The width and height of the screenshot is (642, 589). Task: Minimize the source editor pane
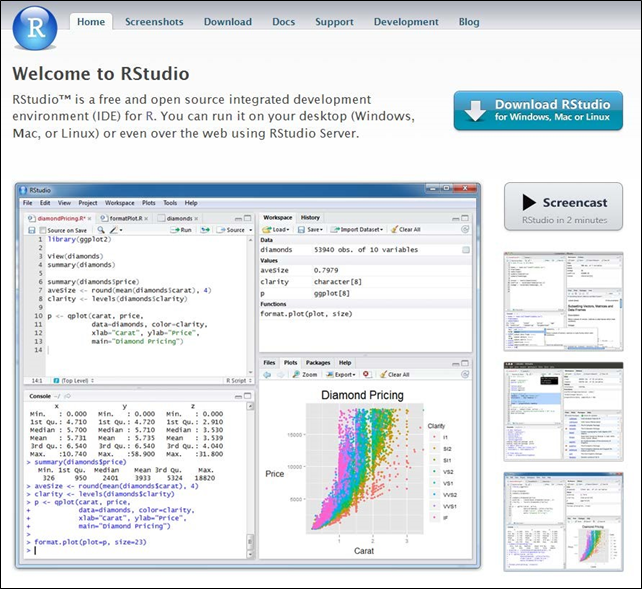pyautogui.click(x=238, y=219)
